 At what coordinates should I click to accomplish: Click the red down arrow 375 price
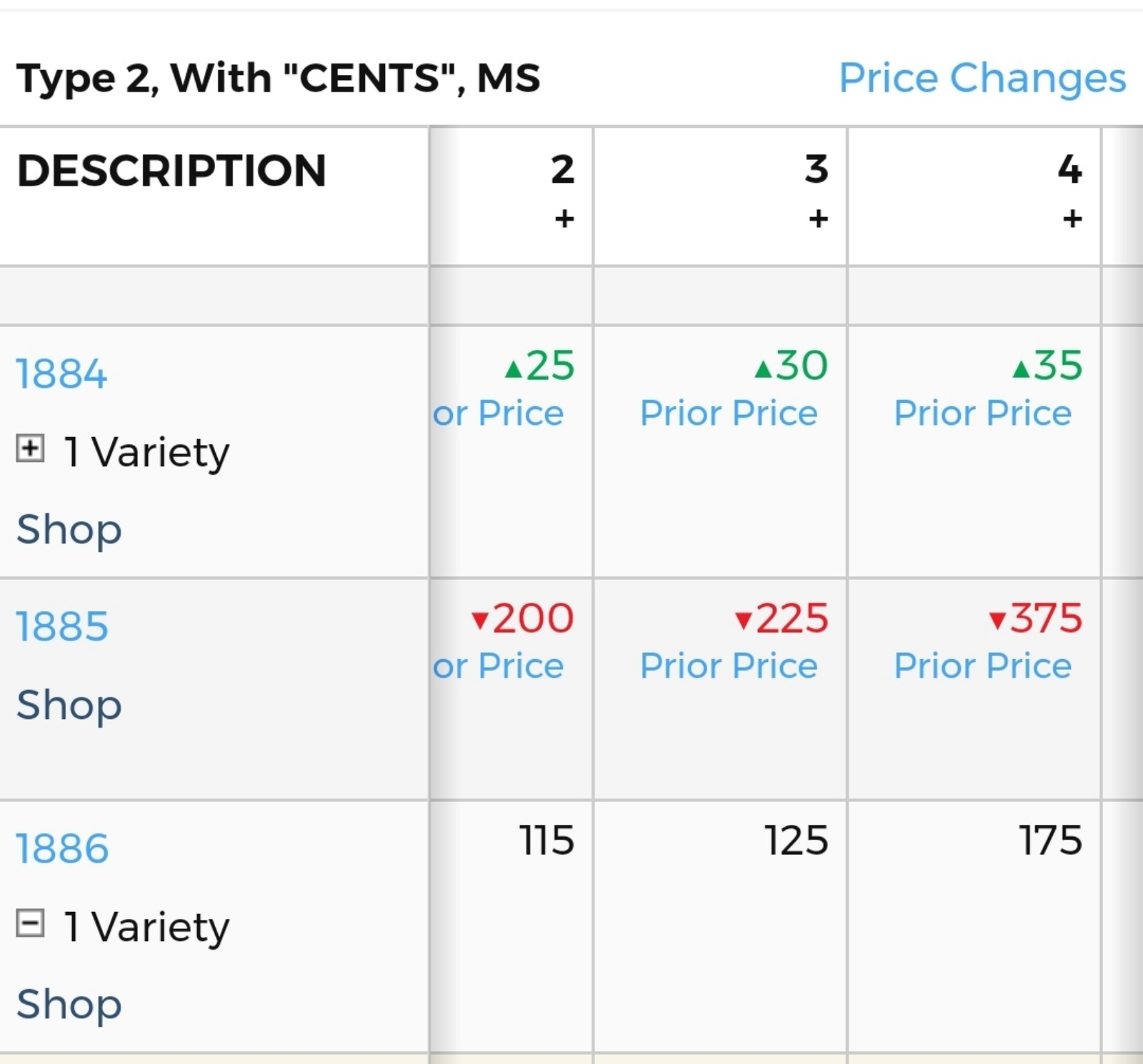[x=1036, y=618]
